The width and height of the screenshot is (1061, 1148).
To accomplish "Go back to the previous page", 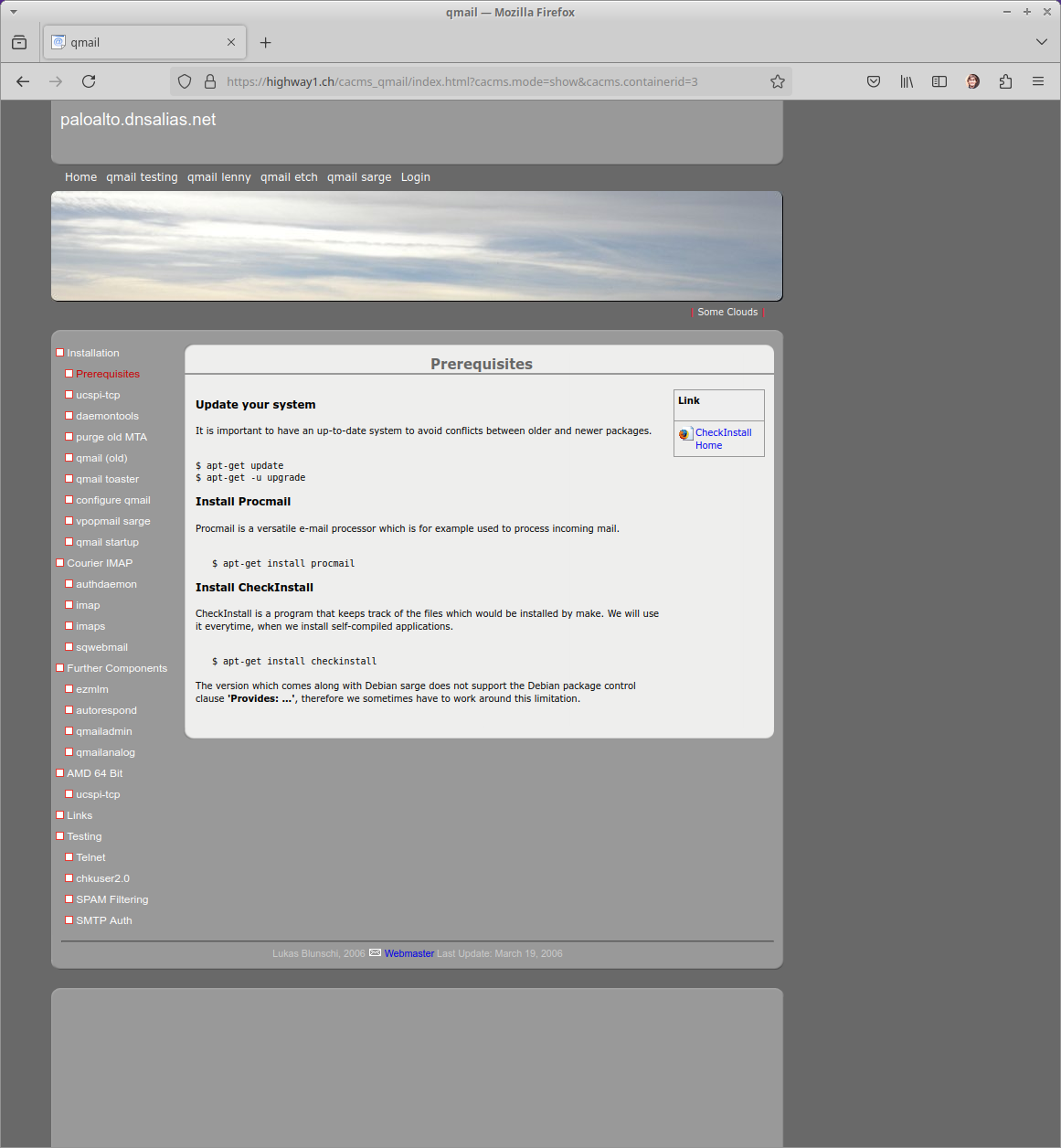I will 23,81.
